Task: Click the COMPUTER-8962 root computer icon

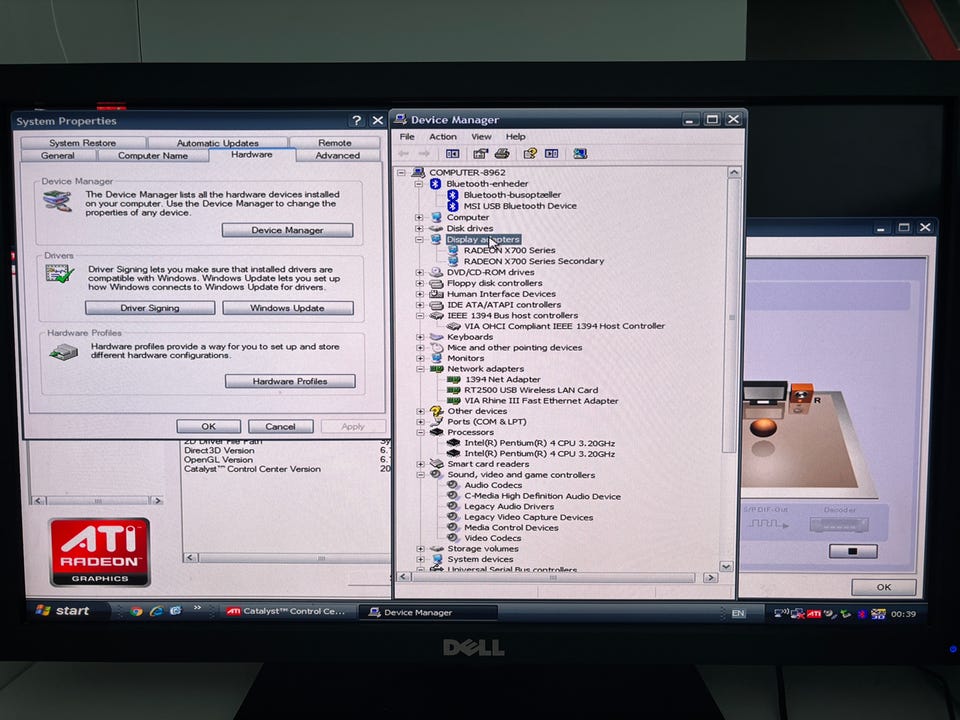Action: click(x=419, y=173)
